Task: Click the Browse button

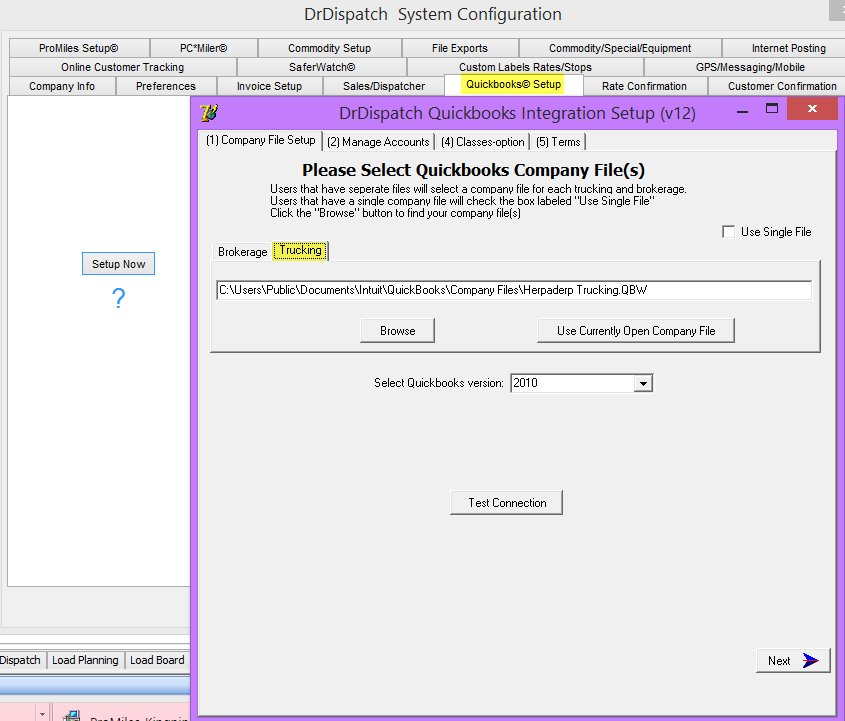Action: tap(398, 331)
